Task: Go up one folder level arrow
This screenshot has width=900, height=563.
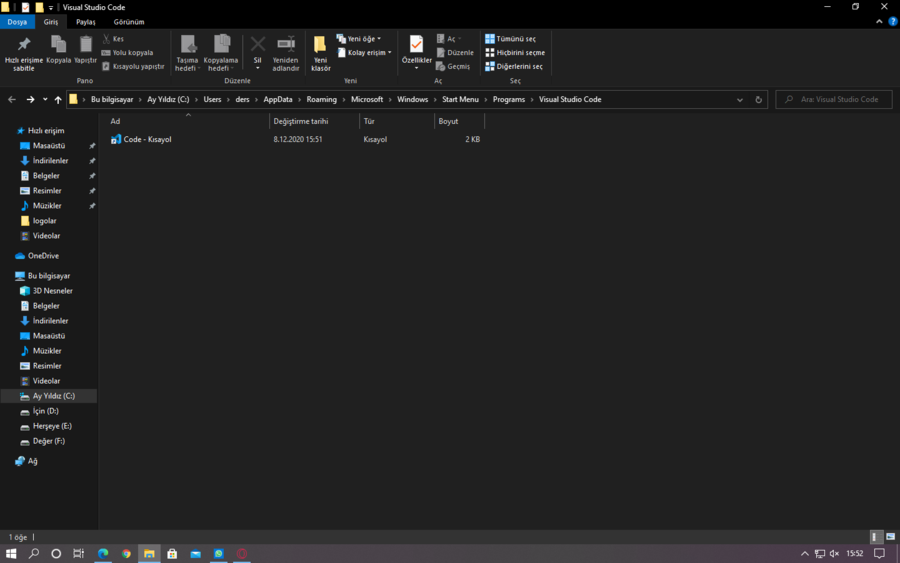Action: click(58, 99)
